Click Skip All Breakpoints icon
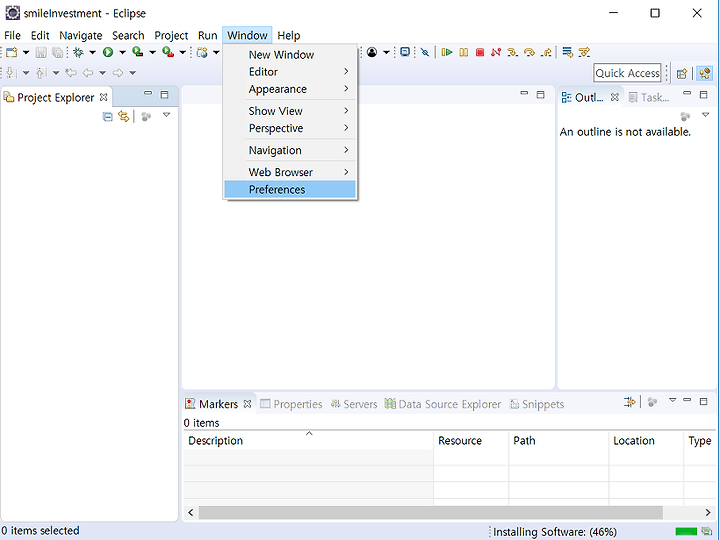The width and height of the screenshot is (720, 540). 425,52
